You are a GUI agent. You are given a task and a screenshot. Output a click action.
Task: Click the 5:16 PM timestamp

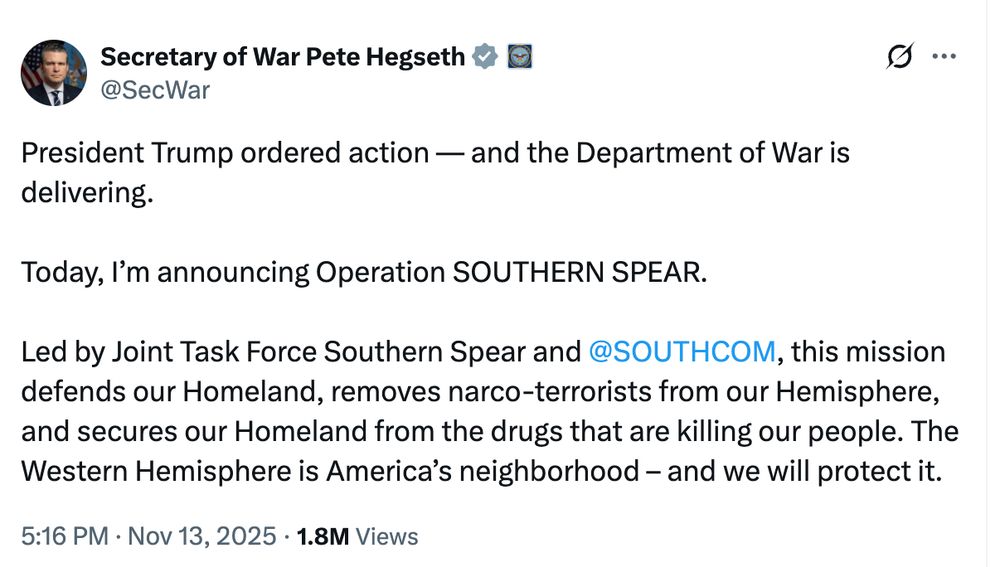tap(62, 536)
